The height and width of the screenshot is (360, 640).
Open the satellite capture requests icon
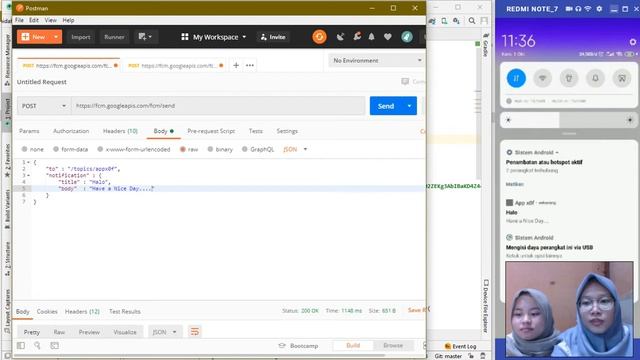tap(340, 37)
